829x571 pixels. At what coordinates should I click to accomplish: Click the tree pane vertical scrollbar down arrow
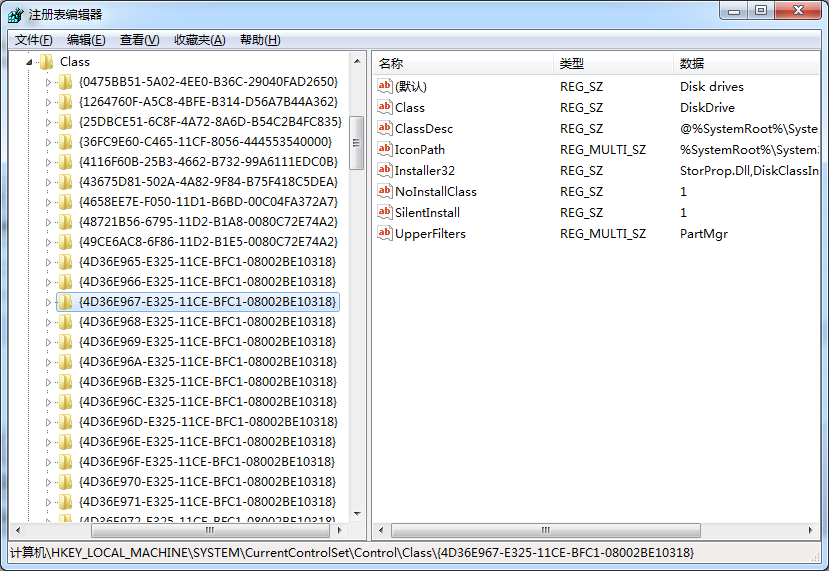[x=356, y=514]
